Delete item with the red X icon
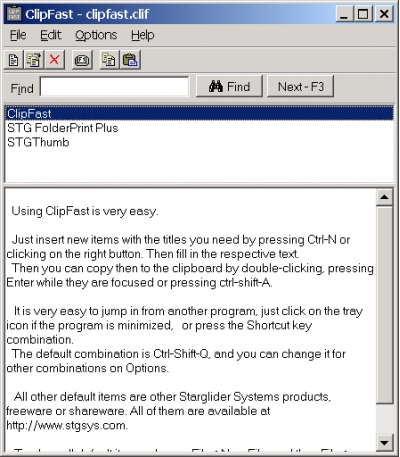 [55, 60]
